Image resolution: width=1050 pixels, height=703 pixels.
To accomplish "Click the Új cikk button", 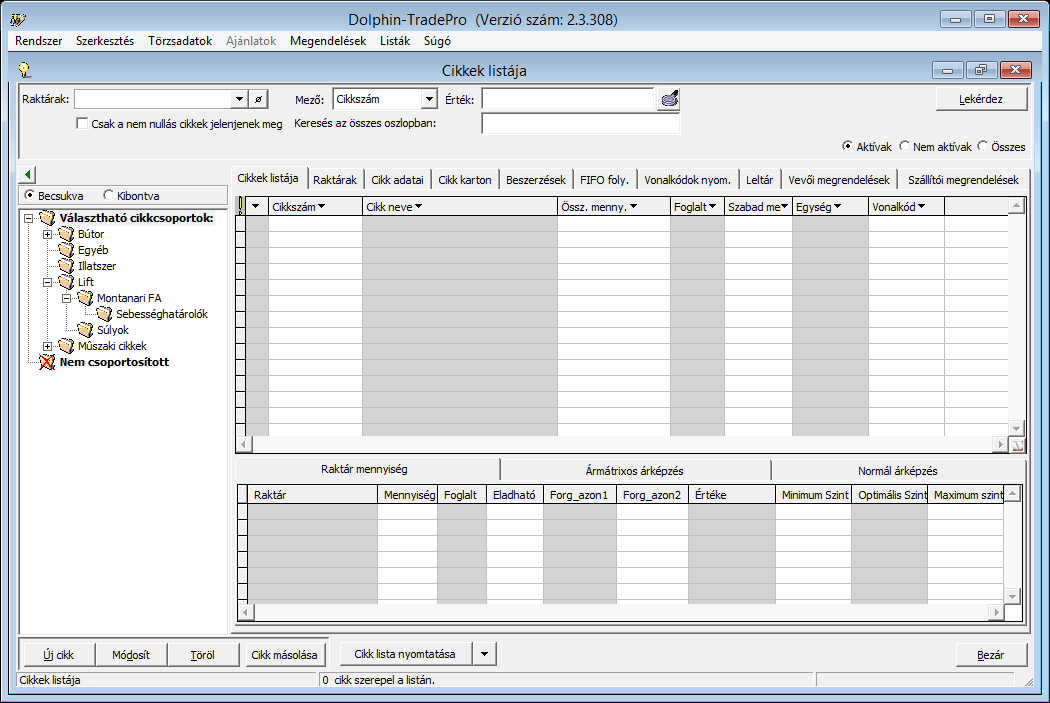I will pos(59,655).
